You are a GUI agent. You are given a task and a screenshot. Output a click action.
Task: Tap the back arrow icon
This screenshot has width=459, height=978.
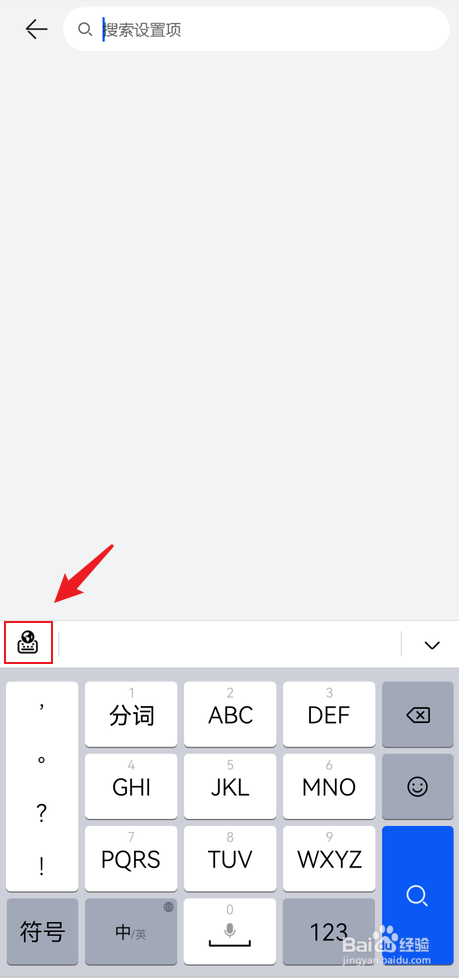coord(37,29)
